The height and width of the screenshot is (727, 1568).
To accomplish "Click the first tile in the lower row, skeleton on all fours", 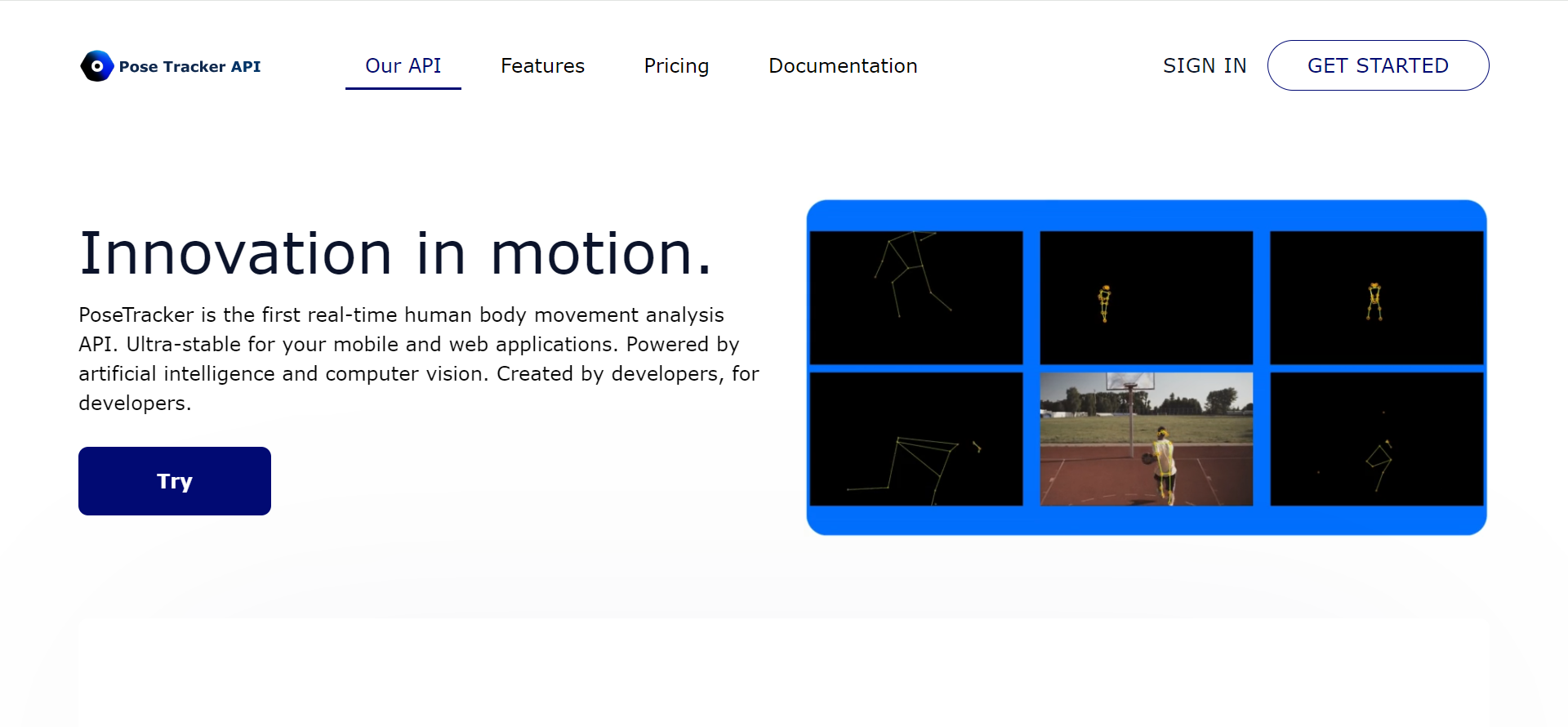I will point(916,439).
